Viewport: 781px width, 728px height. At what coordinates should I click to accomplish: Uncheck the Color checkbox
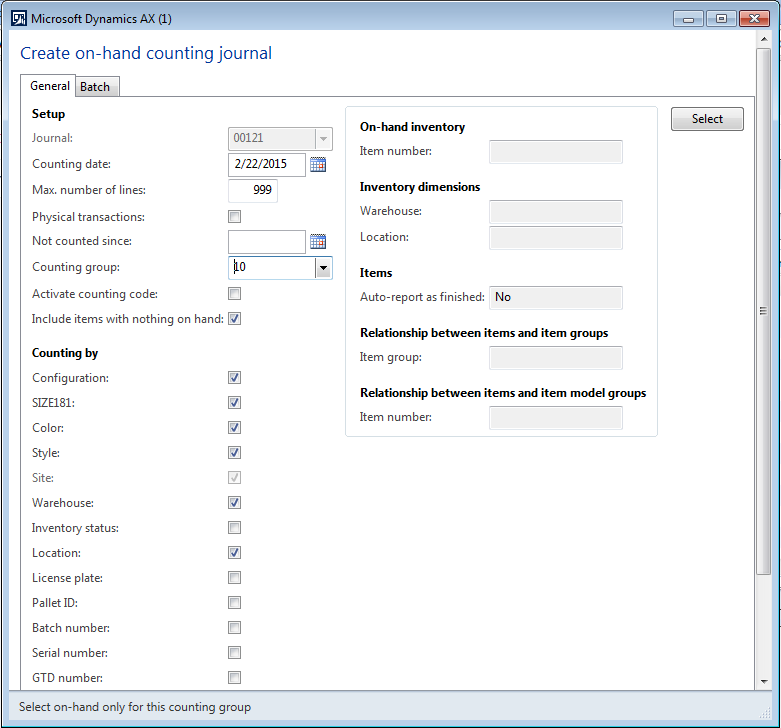coord(234,427)
